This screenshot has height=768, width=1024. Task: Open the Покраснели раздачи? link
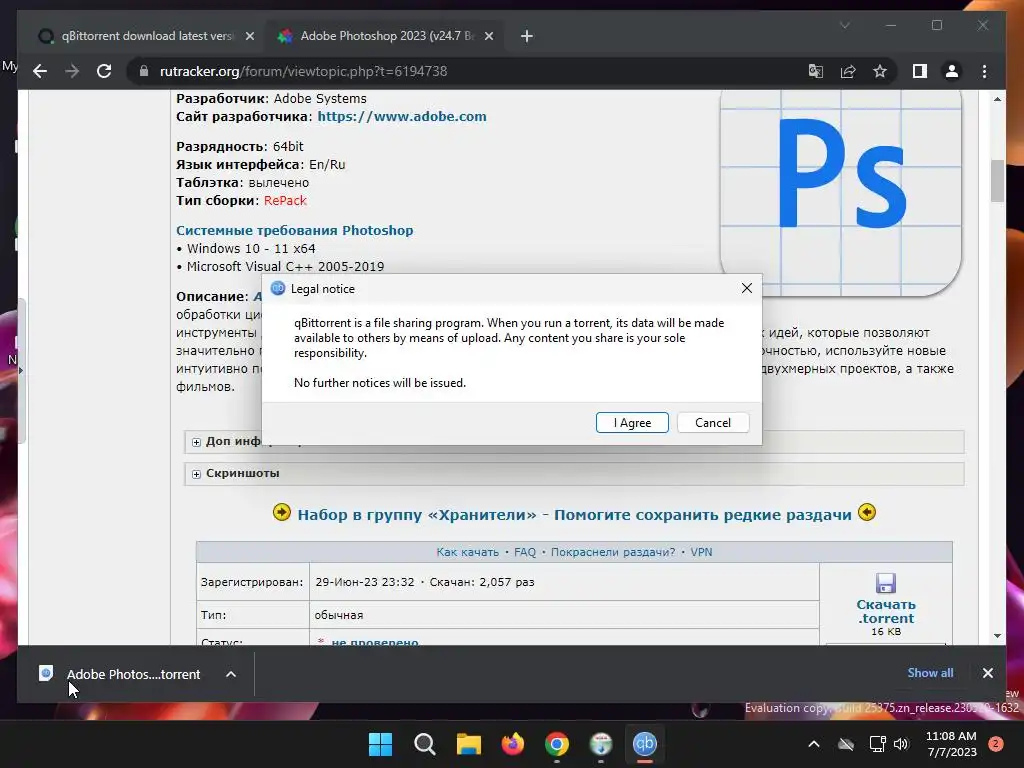coord(613,552)
